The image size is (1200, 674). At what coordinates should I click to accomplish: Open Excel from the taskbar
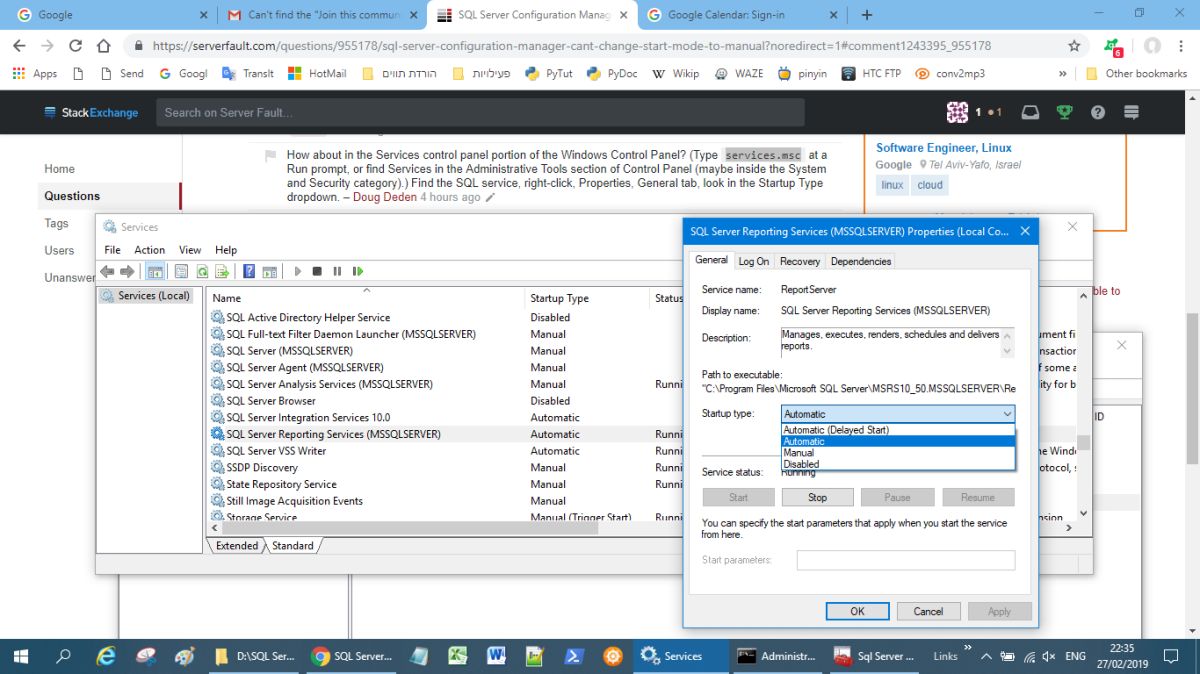tap(458, 657)
